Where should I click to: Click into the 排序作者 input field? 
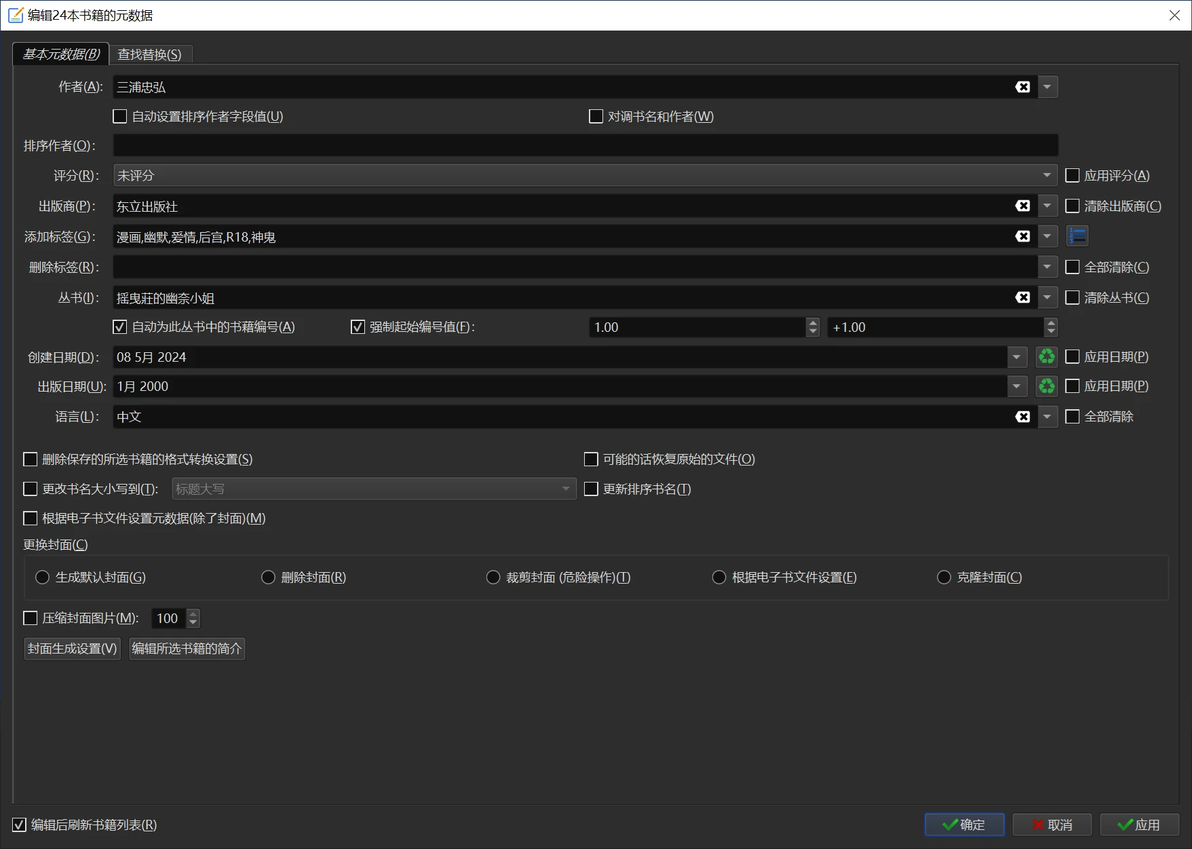coord(585,145)
